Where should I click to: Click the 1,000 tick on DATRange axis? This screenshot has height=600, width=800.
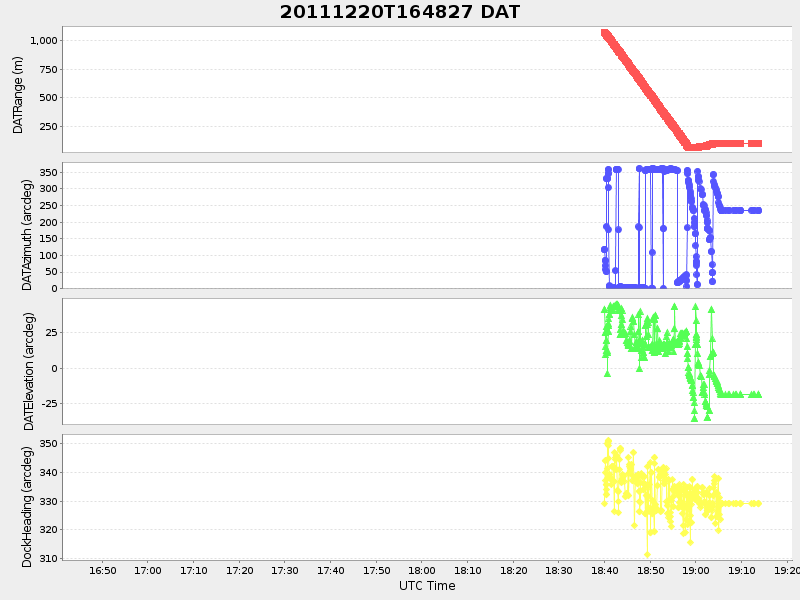pyautogui.click(x=44, y=40)
